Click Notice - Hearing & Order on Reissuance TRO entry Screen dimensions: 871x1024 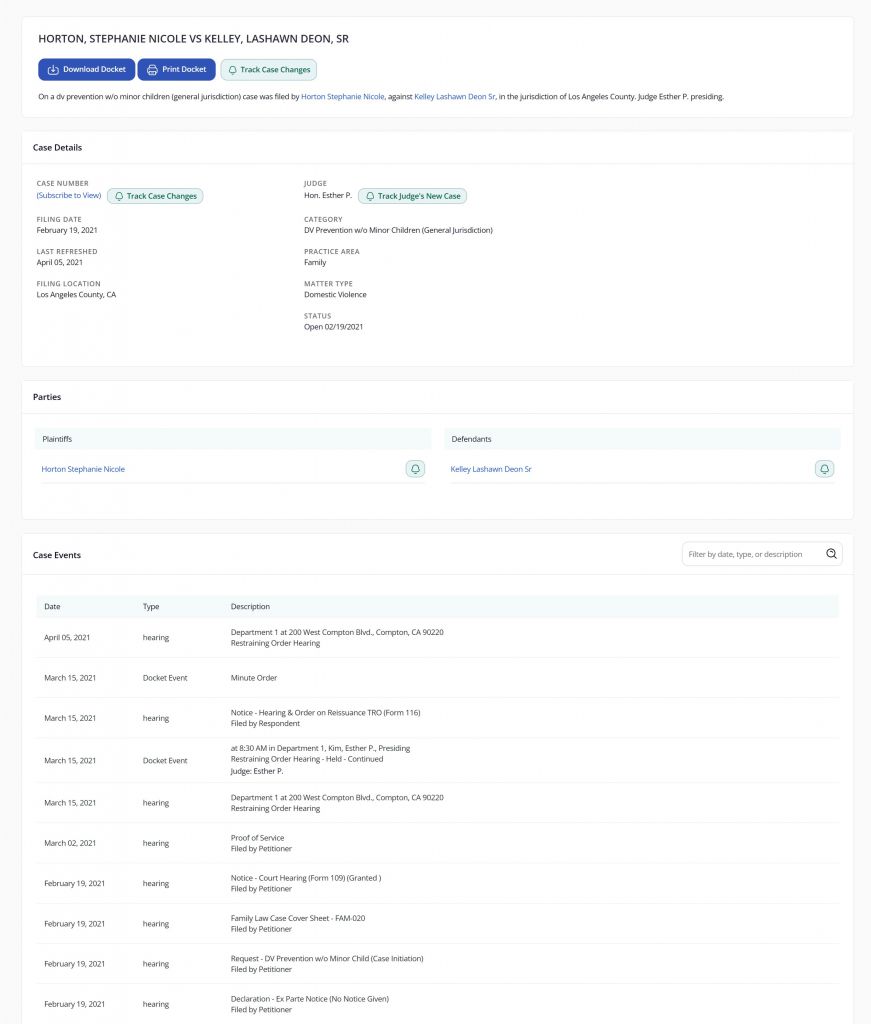(325, 712)
